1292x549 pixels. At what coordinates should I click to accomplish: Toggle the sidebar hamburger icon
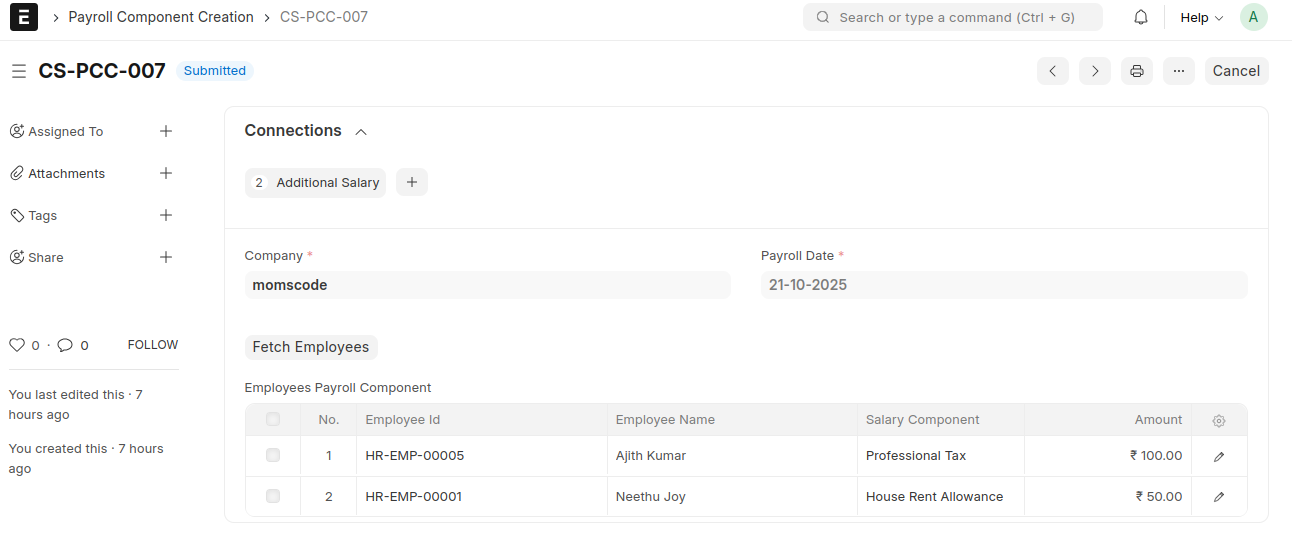pyautogui.click(x=18, y=71)
